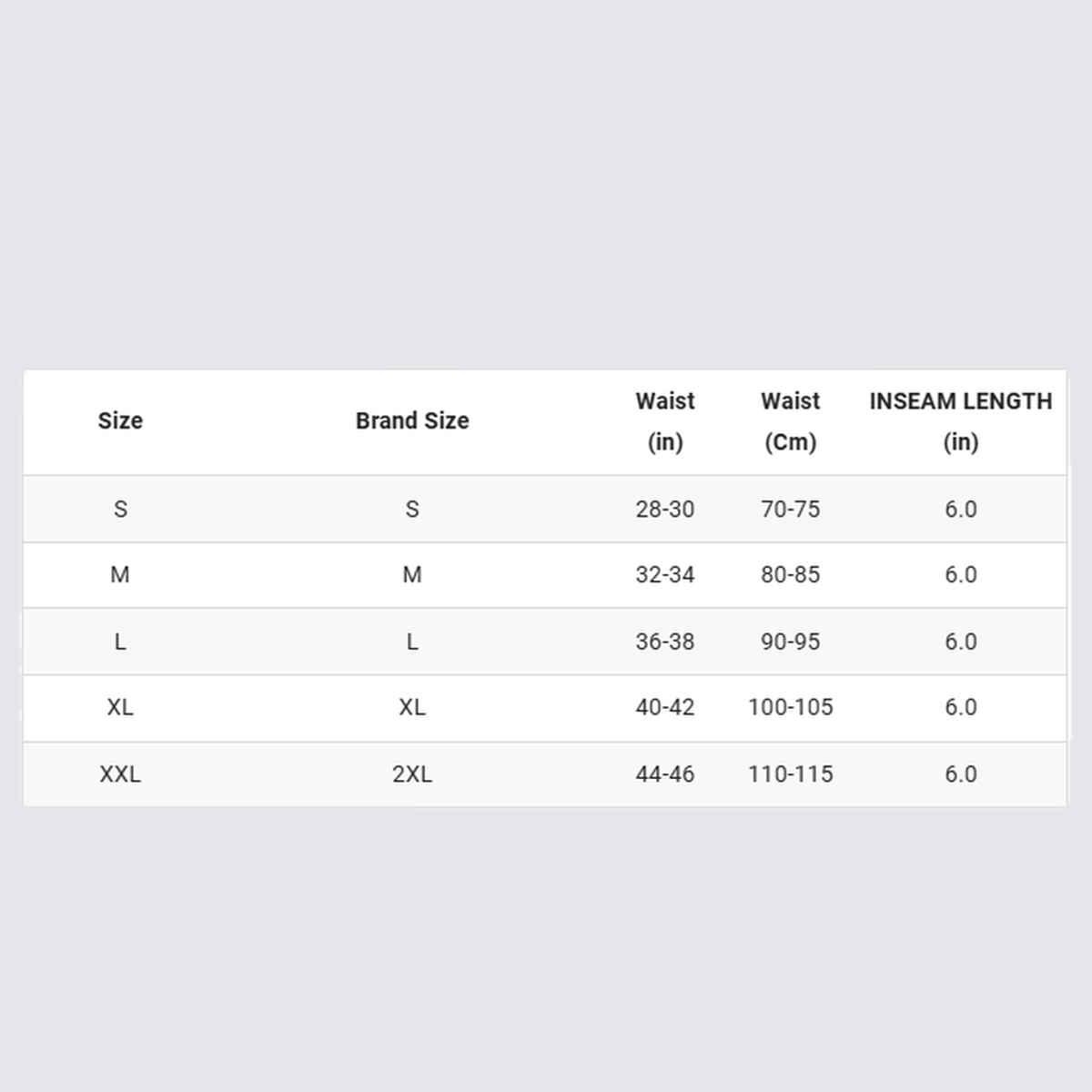Select the inseam 6.0 in S row

(961, 509)
